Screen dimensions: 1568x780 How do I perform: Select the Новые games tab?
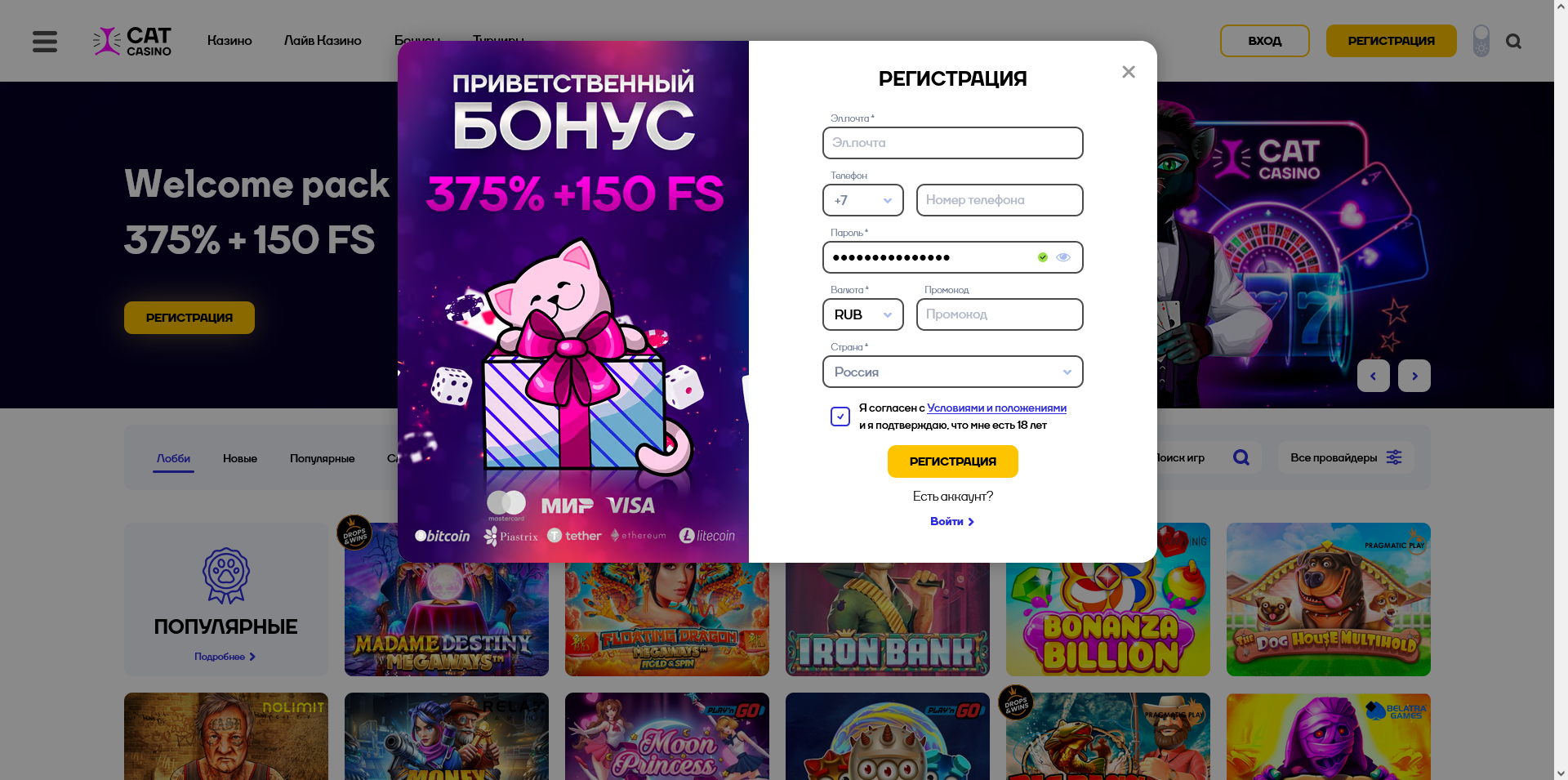coord(240,458)
